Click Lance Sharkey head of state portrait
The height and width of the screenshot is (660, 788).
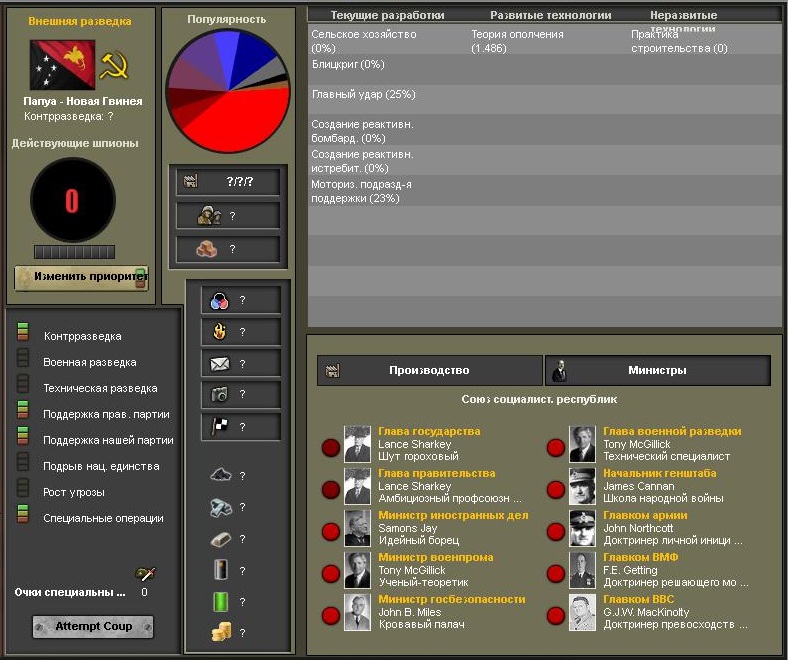point(357,444)
